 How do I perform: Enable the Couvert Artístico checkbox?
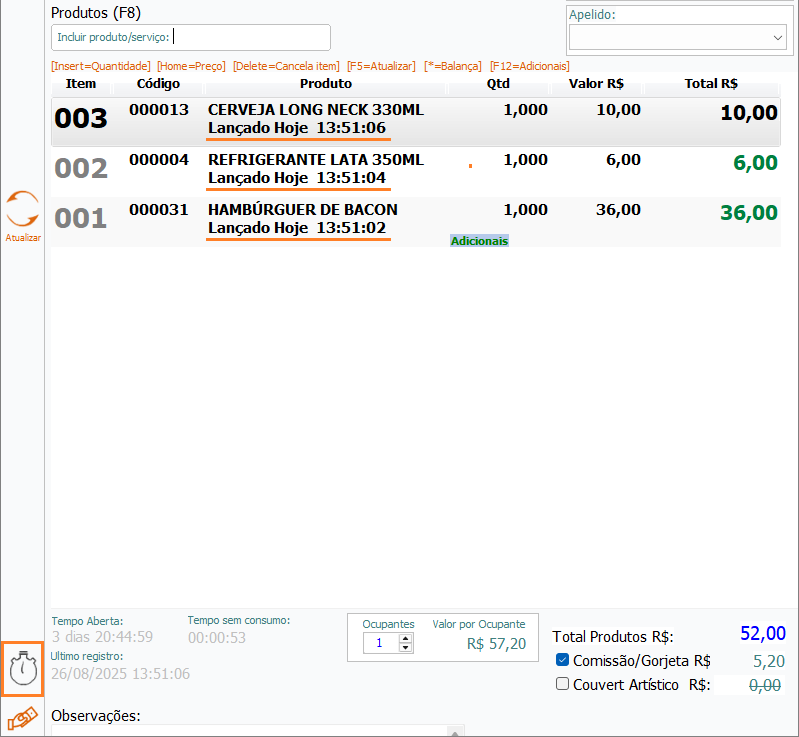562,684
